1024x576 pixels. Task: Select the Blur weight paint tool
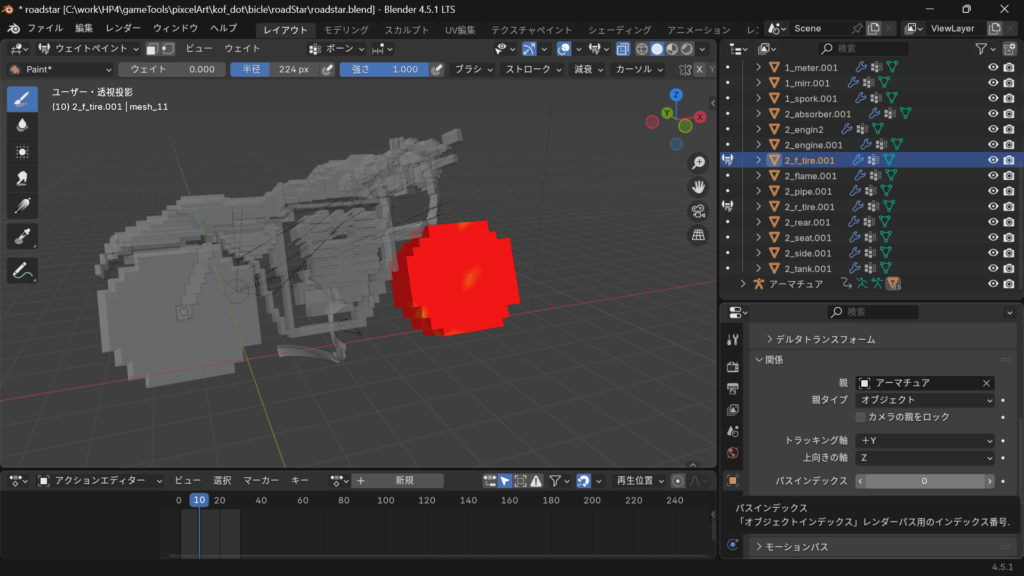(x=22, y=125)
